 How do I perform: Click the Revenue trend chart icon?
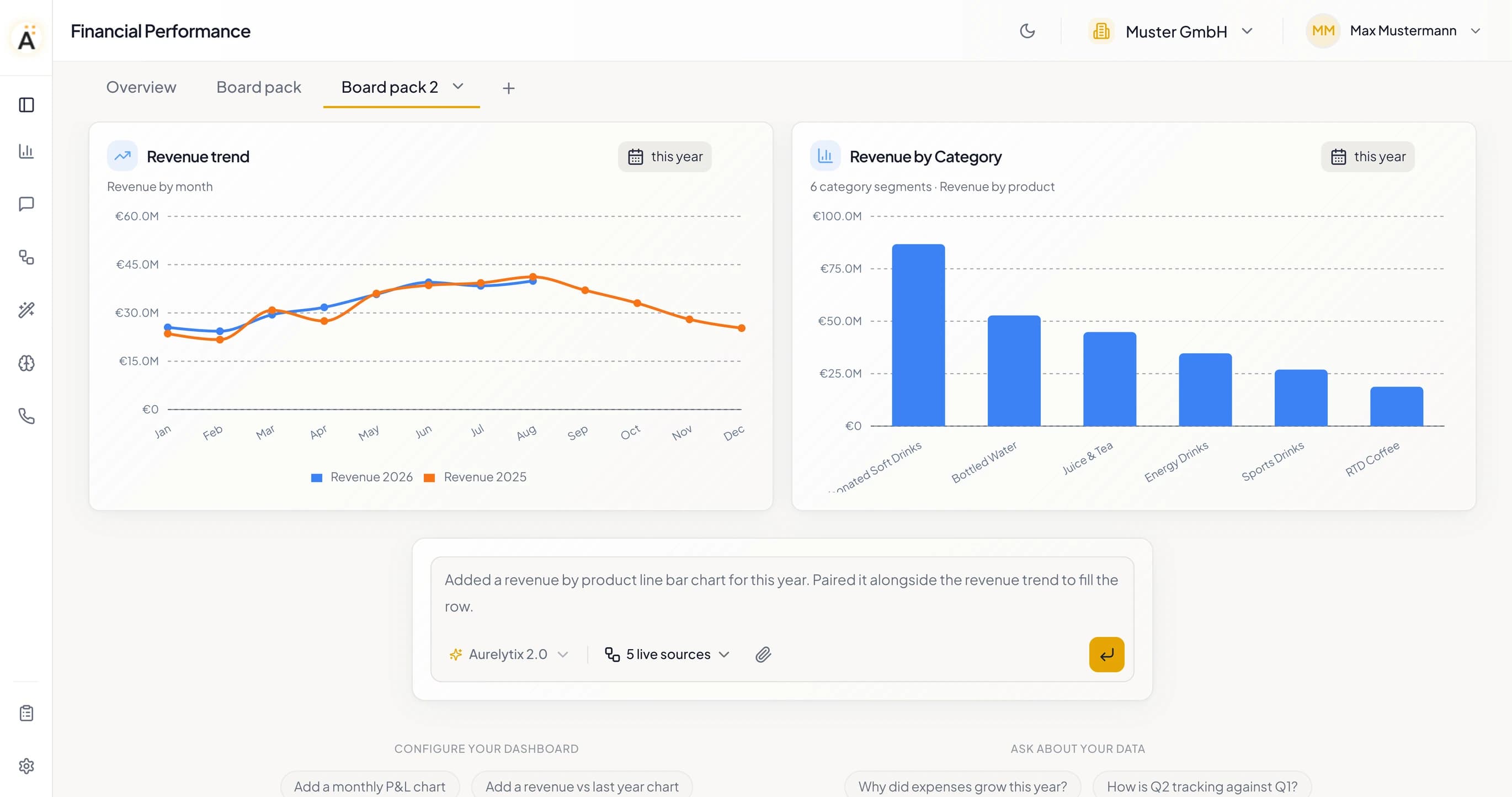pos(122,156)
